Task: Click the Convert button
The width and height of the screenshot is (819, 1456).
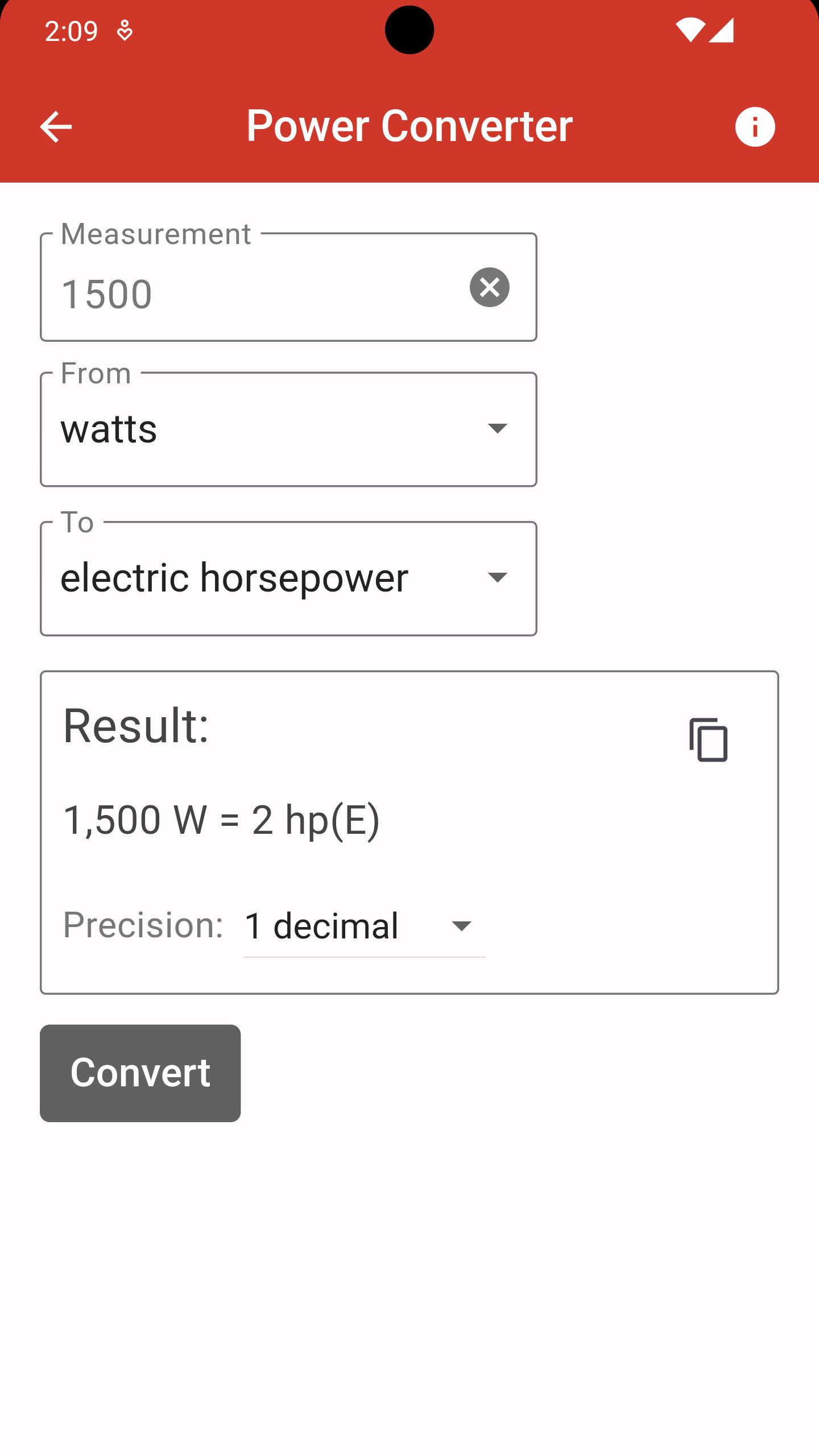Action: pos(140,1073)
